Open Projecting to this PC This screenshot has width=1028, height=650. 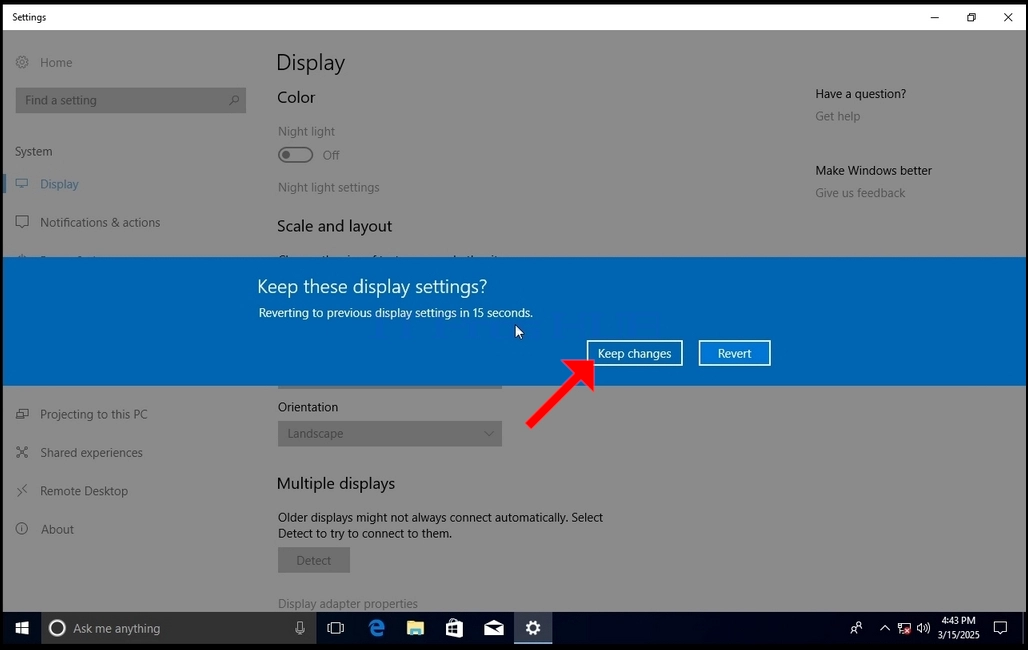point(93,415)
